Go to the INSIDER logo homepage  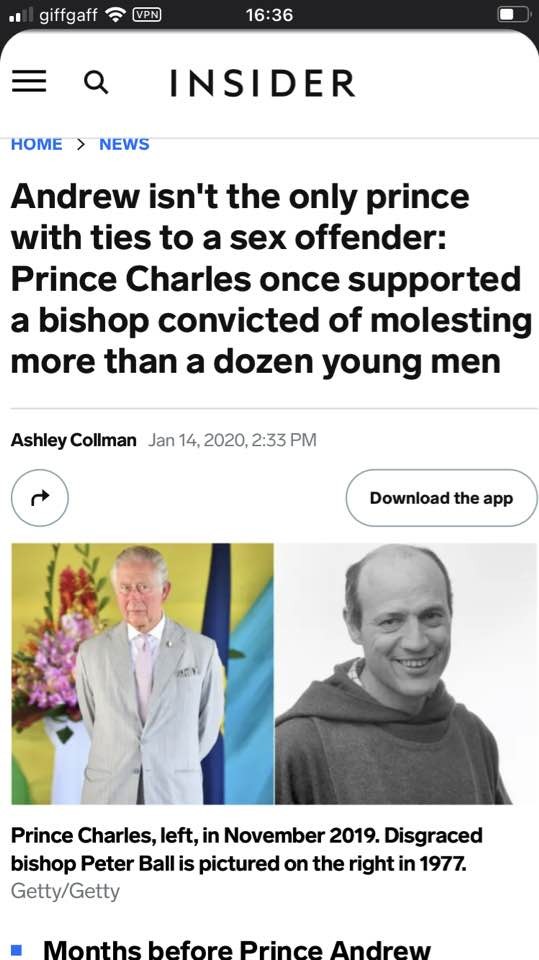[x=262, y=83]
